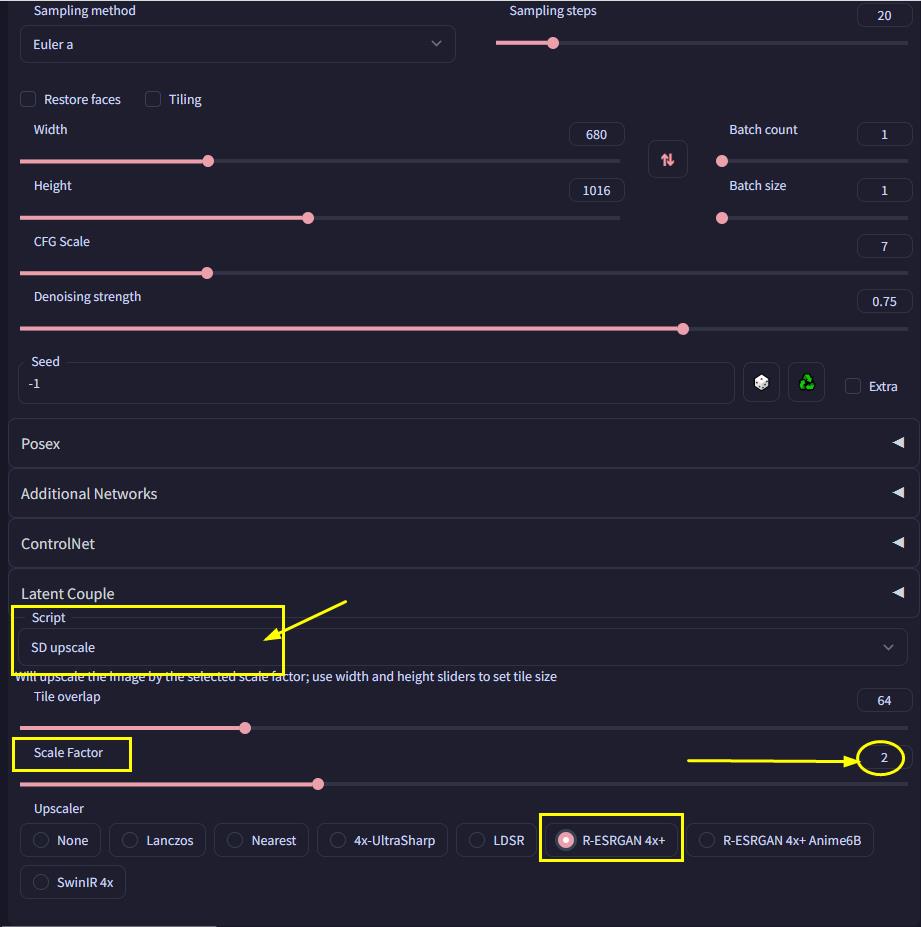
Task: Select the Lanczos upscaler
Action: tap(157, 840)
